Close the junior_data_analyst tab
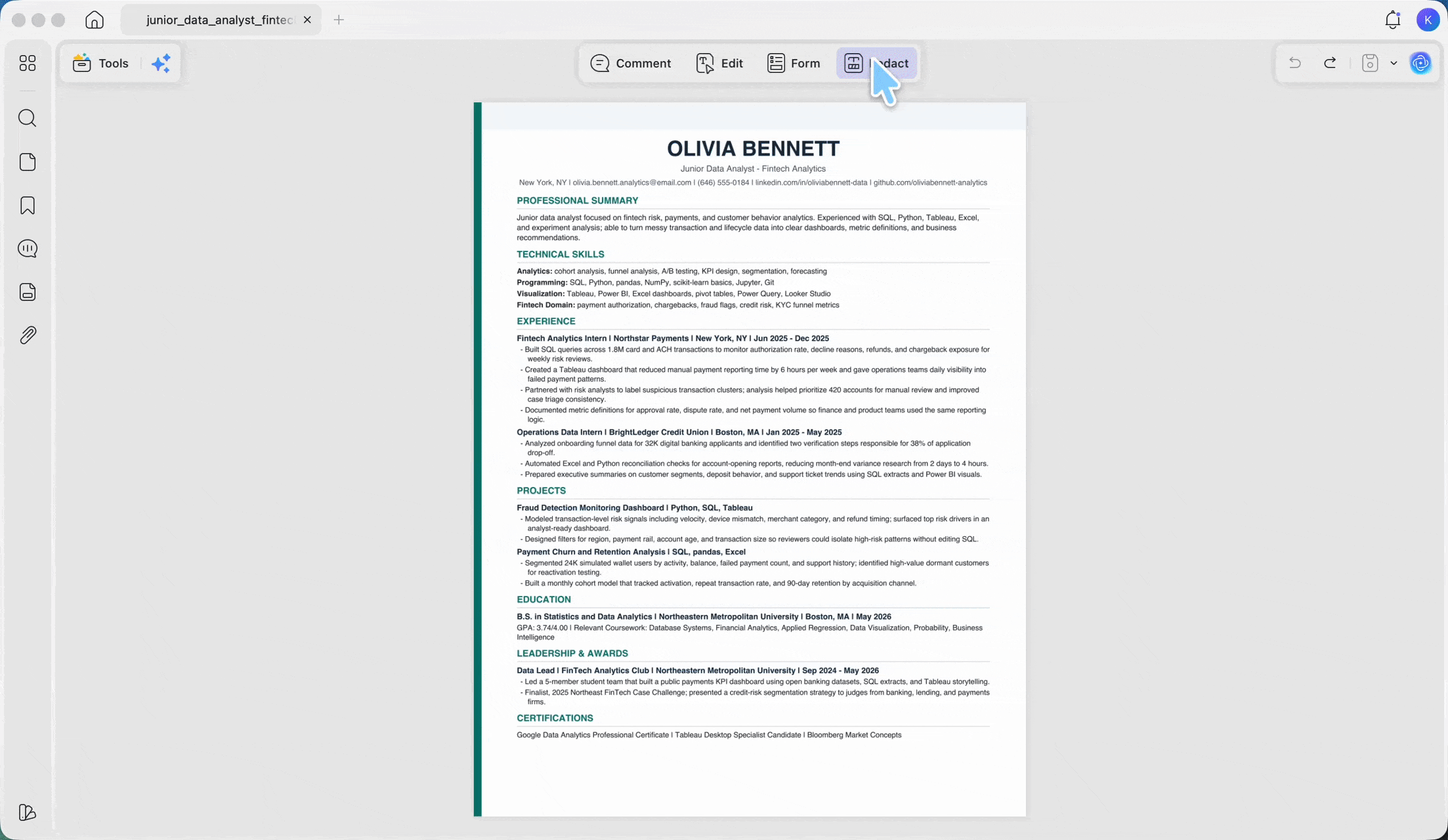 (x=307, y=20)
